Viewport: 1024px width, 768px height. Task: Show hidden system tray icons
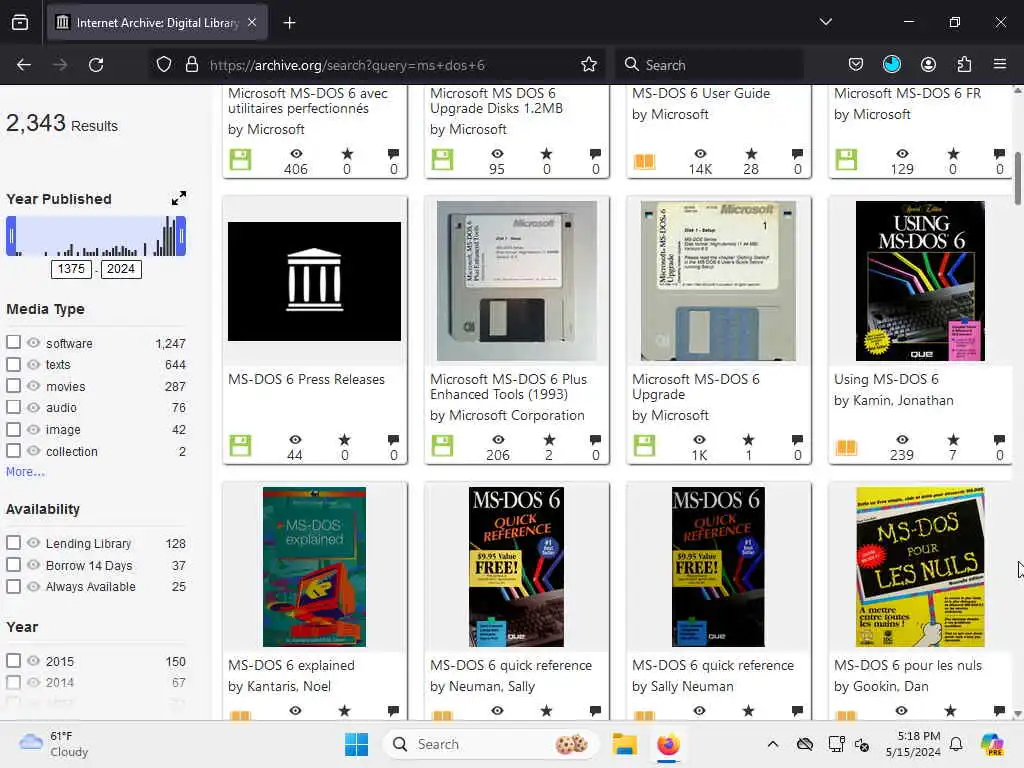click(x=773, y=744)
